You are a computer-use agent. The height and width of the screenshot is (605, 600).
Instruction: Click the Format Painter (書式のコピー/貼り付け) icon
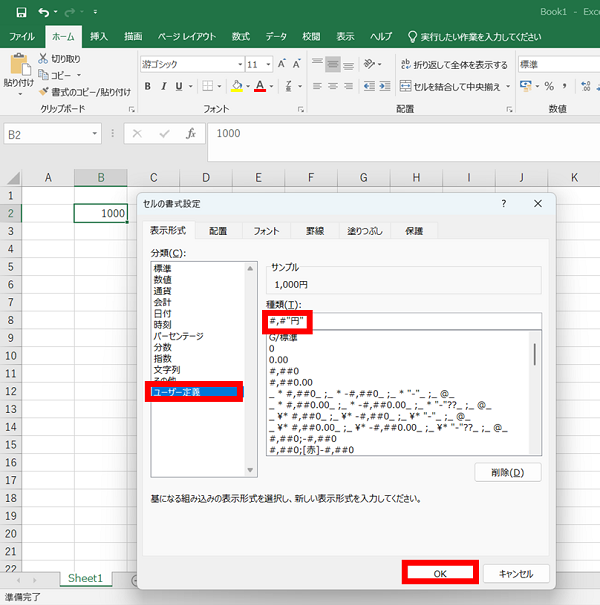coord(44,91)
